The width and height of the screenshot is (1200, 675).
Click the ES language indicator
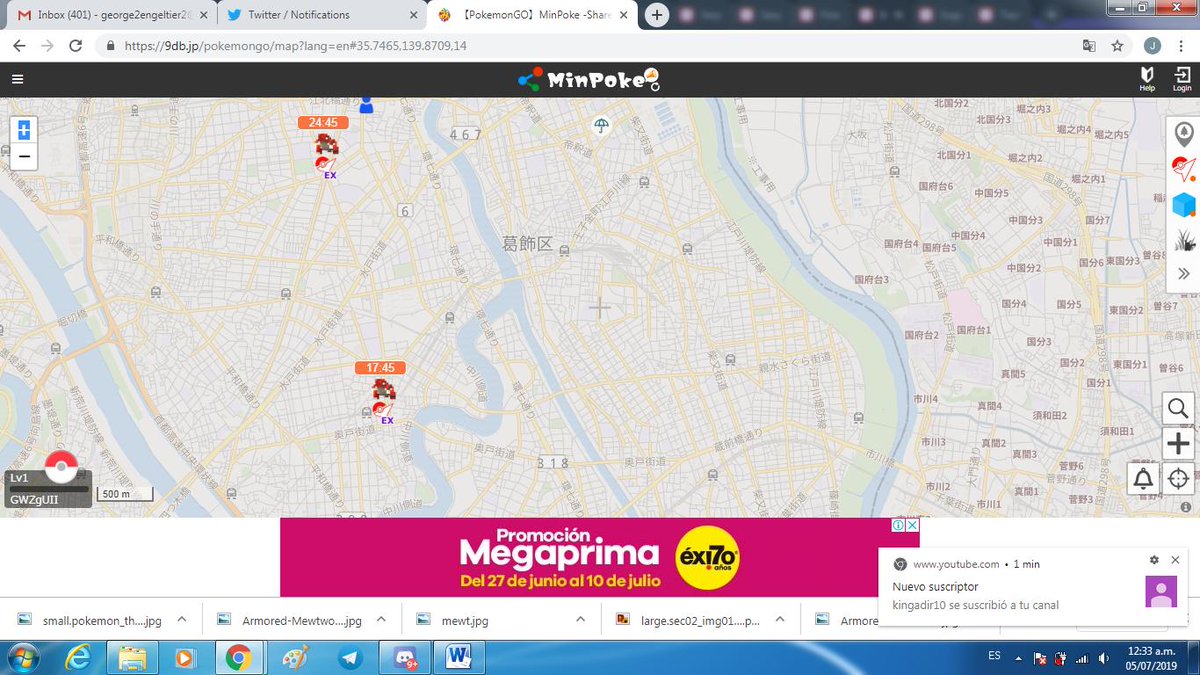click(994, 655)
